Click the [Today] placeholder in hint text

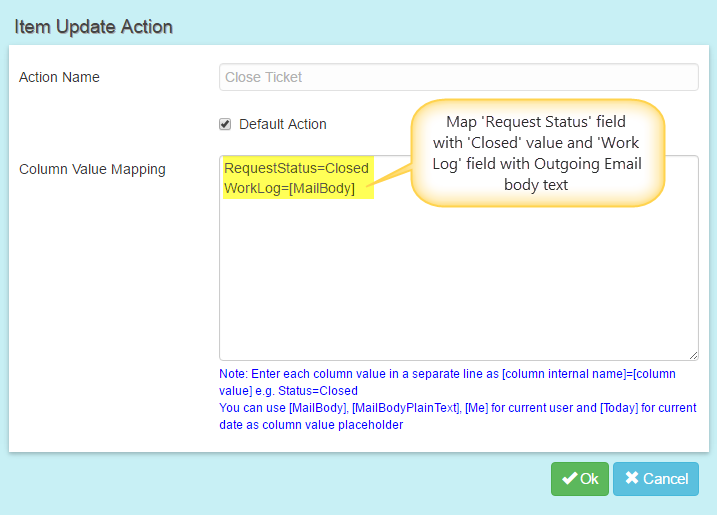pos(619,408)
